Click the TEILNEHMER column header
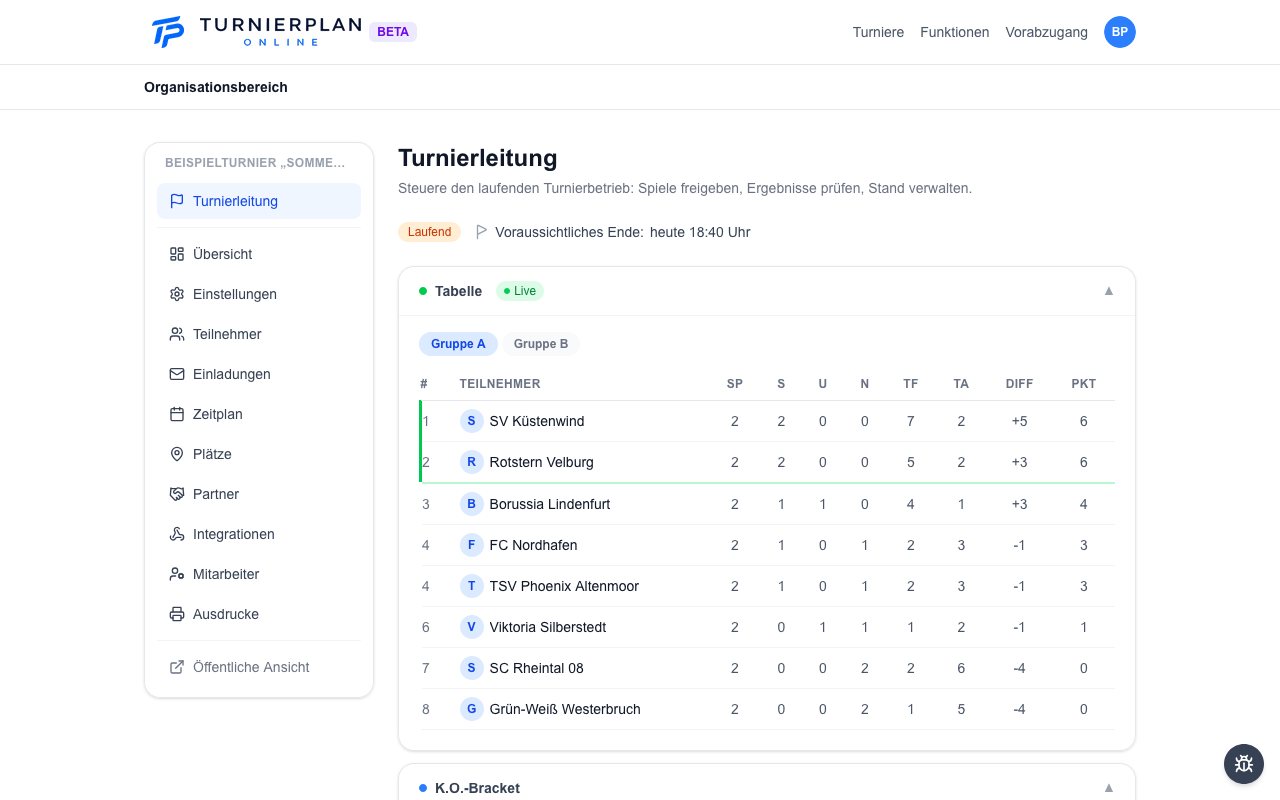Viewport: 1280px width, 800px height. (x=500, y=384)
